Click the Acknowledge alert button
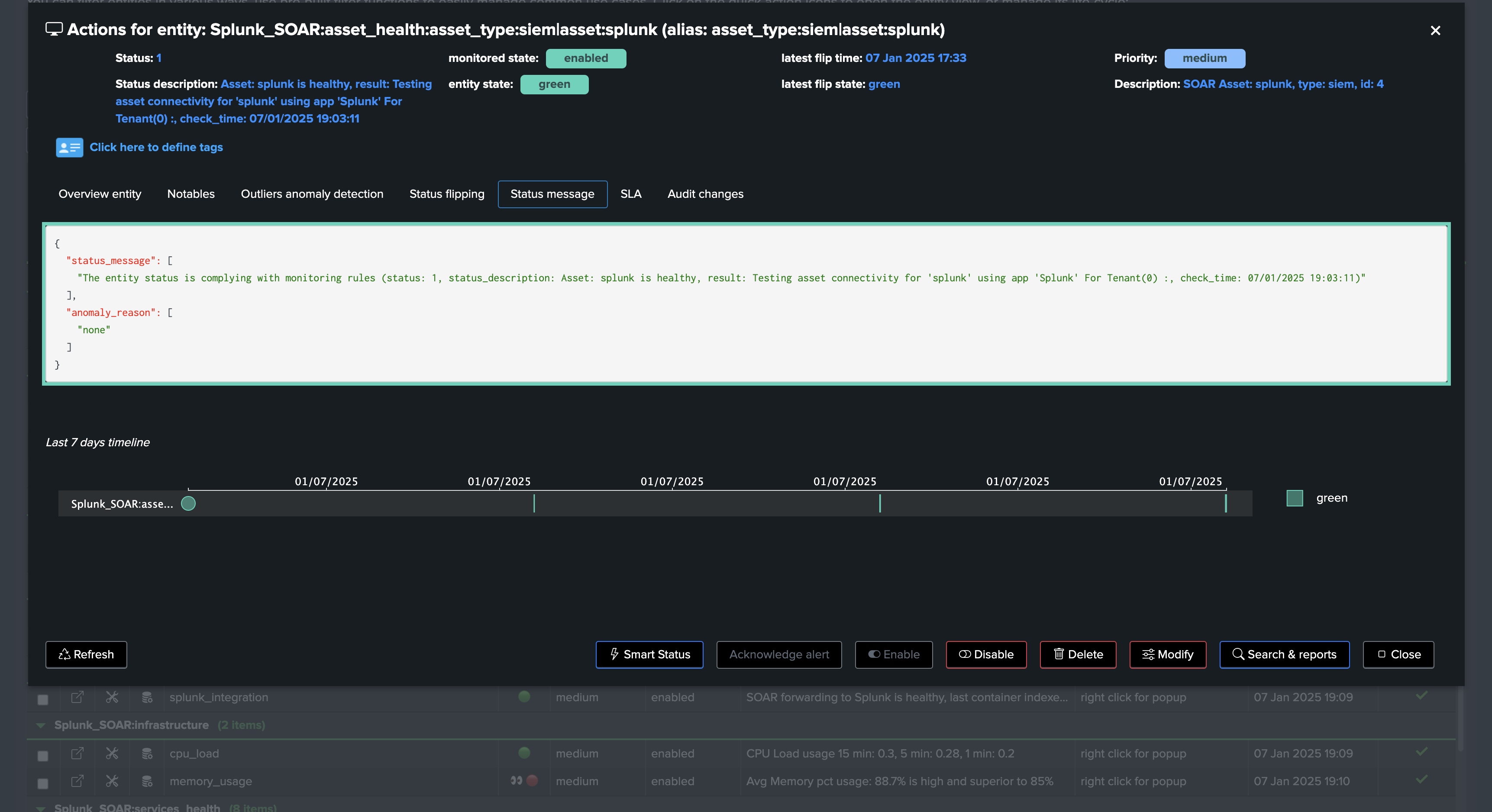The height and width of the screenshot is (812, 1492). [x=779, y=654]
